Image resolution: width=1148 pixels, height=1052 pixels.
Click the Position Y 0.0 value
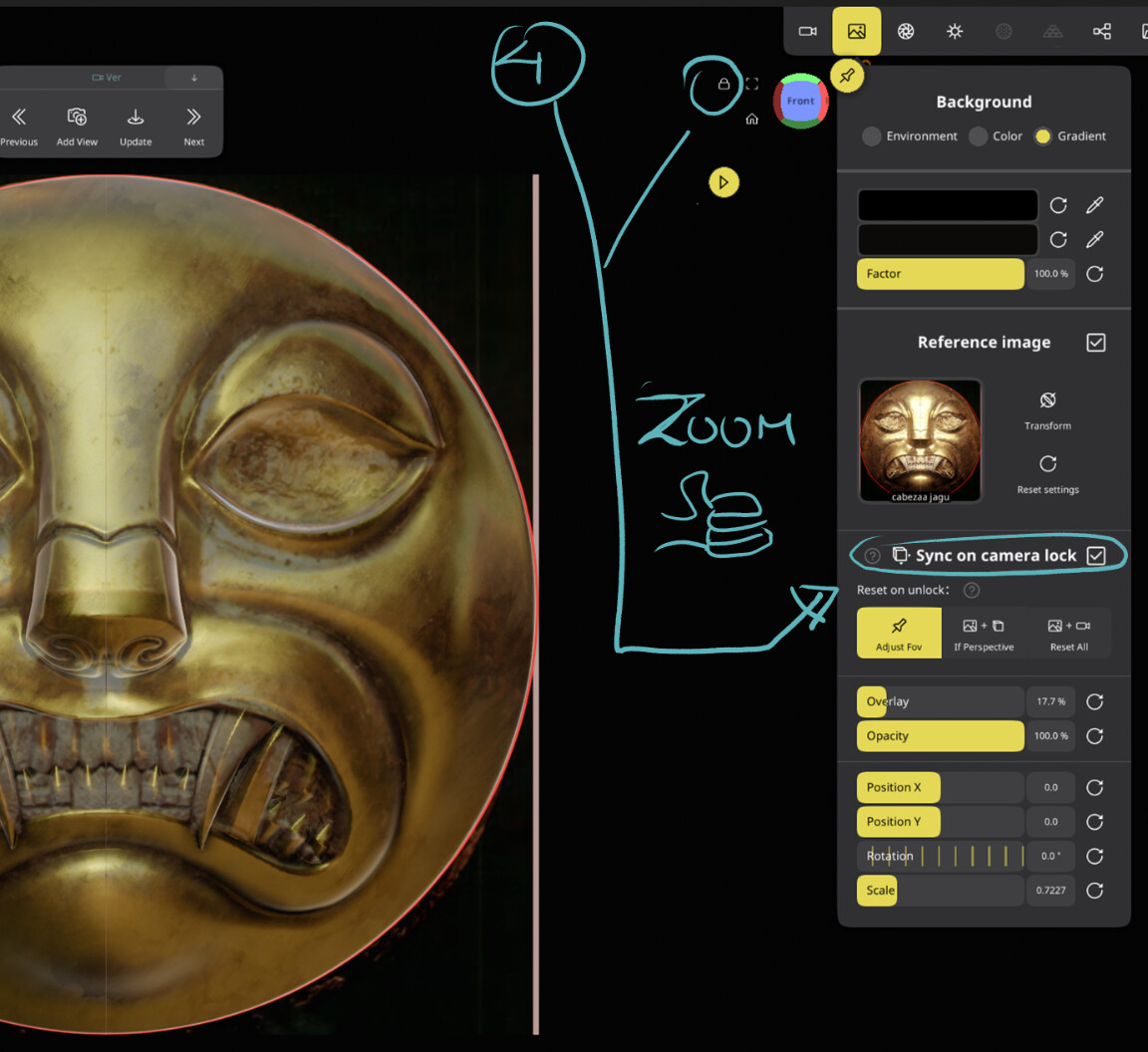point(1050,822)
